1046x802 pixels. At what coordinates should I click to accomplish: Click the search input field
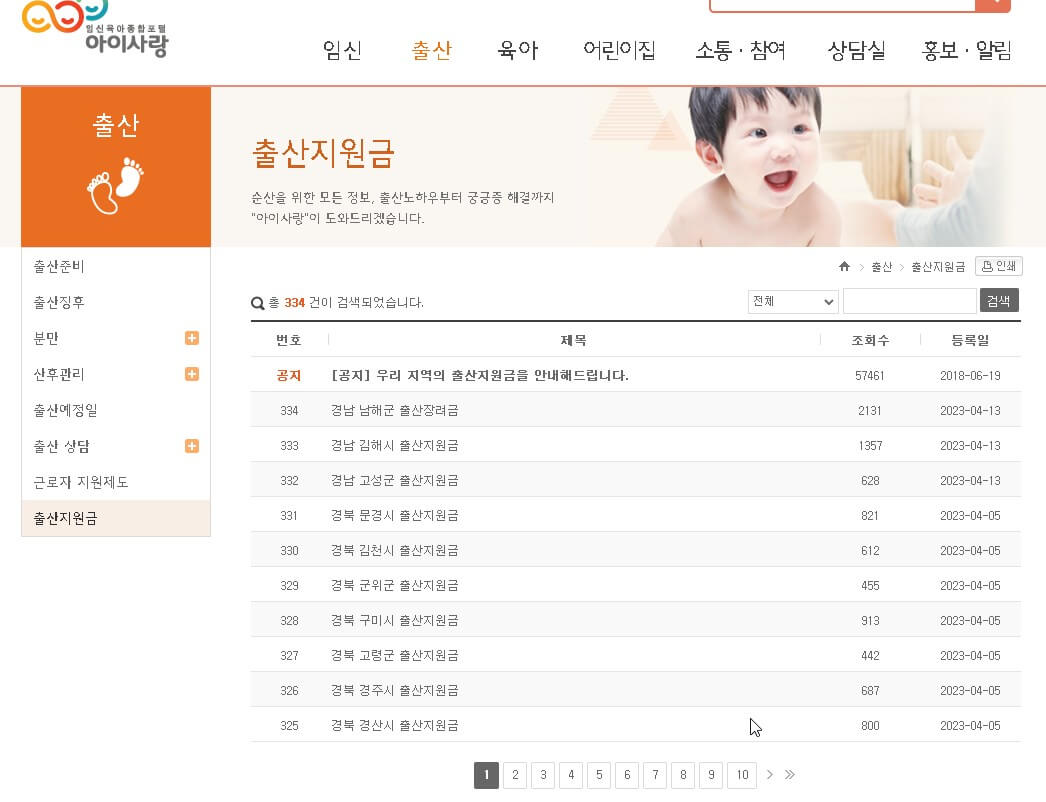coord(908,300)
